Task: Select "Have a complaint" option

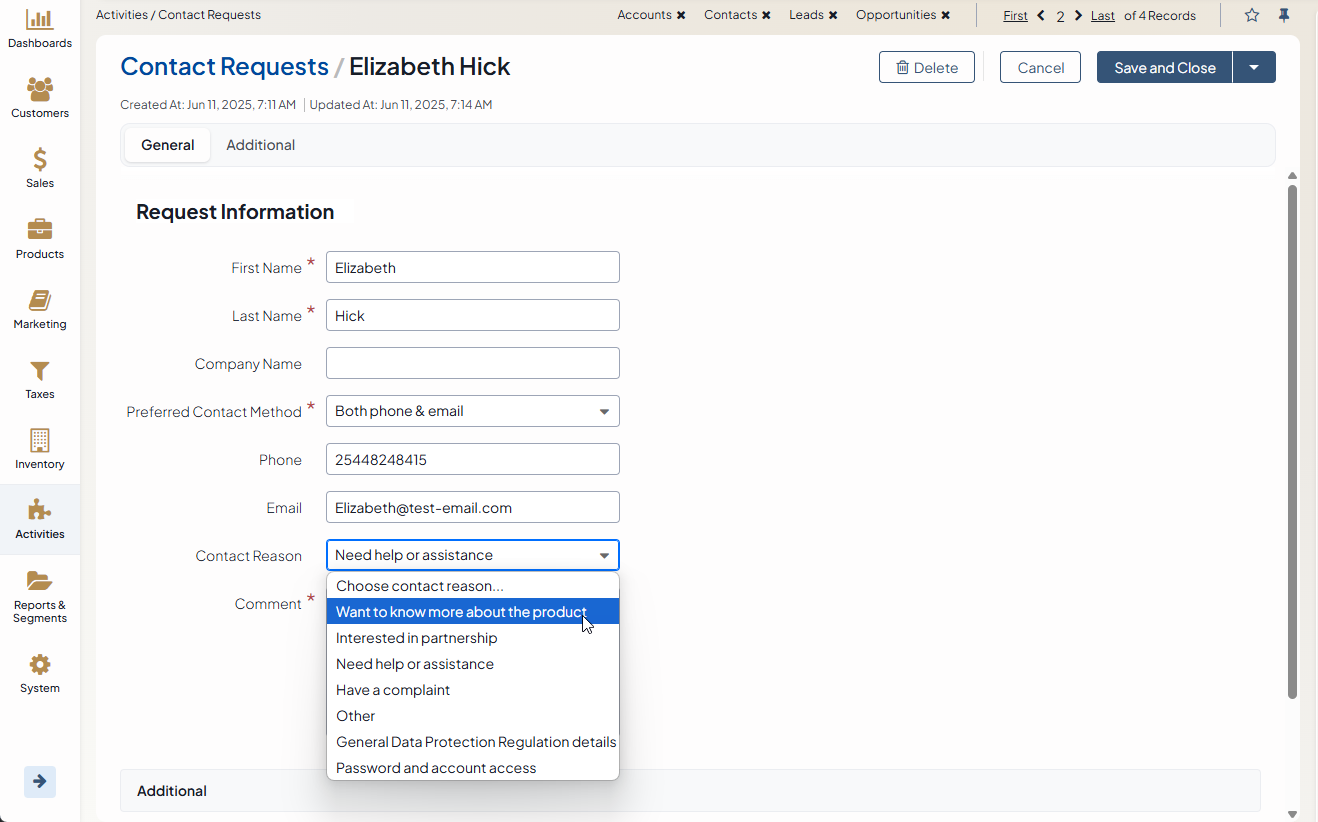Action: pos(393,690)
